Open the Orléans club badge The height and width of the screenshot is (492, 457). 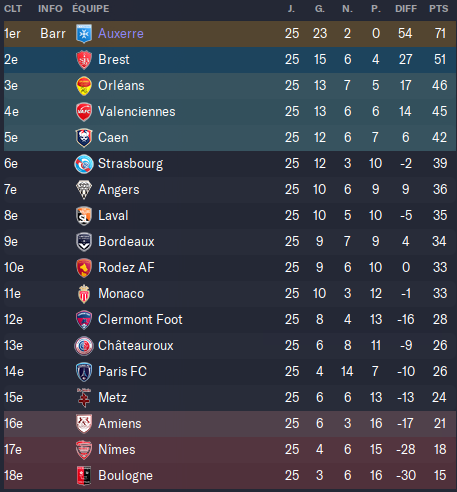pos(84,86)
